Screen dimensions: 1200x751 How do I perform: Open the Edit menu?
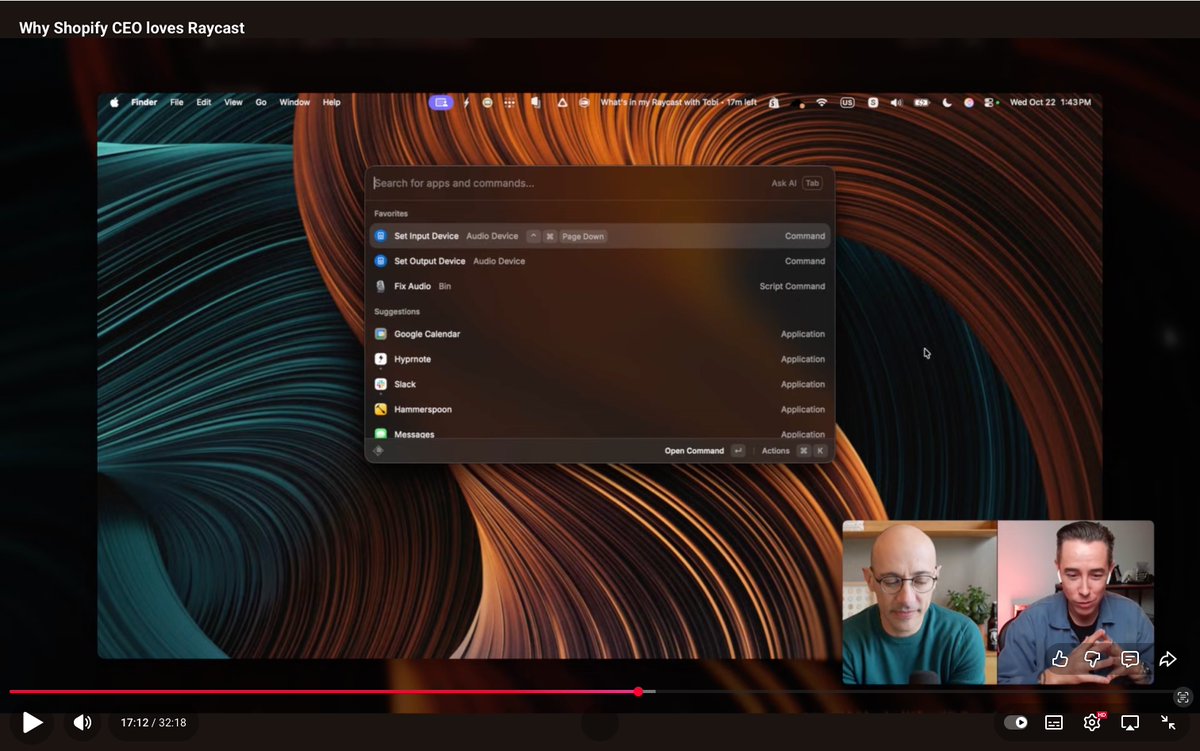click(x=204, y=102)
